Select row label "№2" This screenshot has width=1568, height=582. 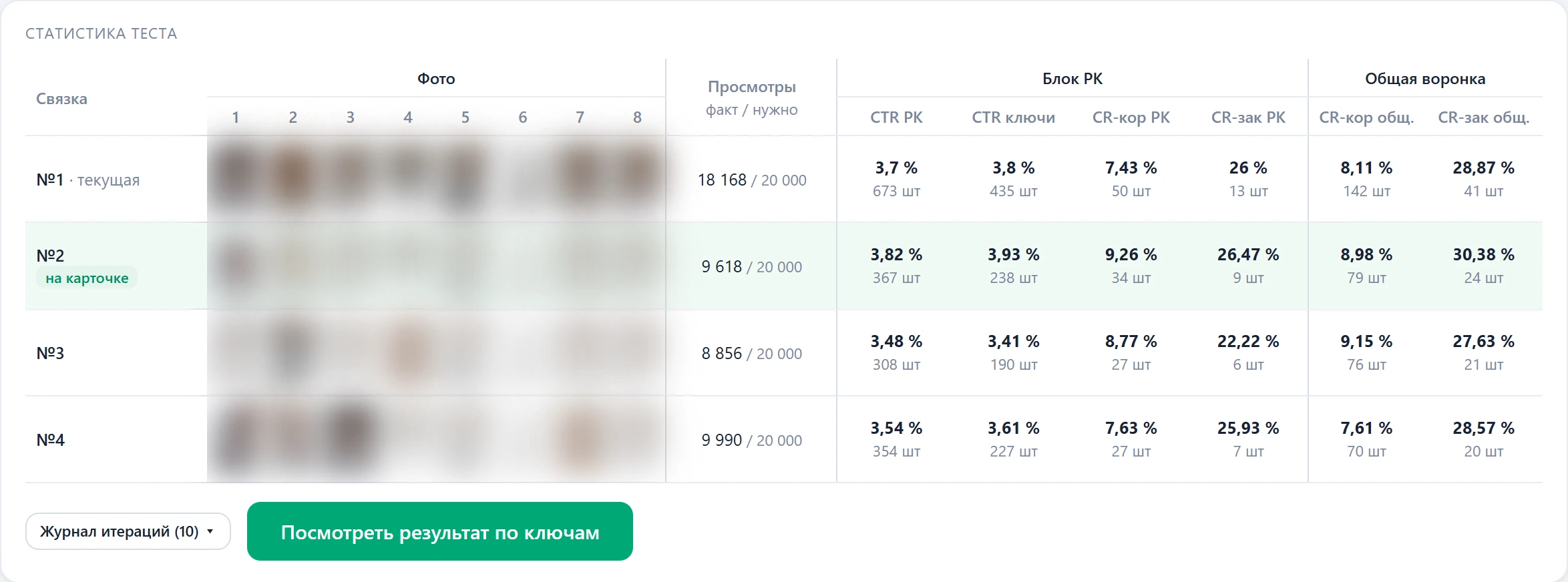[x=50, y=256]
